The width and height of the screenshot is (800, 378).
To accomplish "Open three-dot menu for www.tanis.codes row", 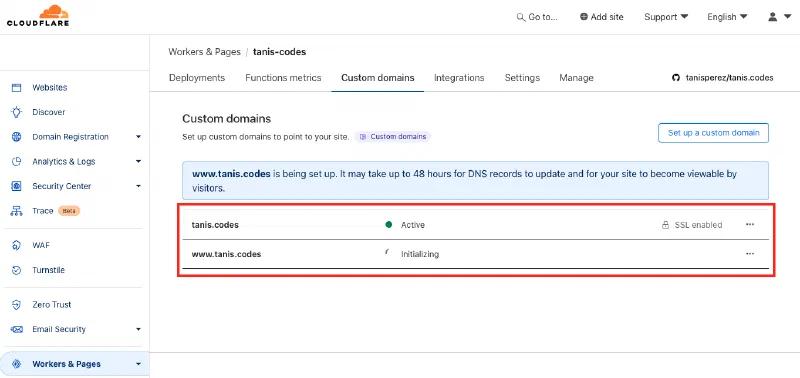I will coord(749,254).
